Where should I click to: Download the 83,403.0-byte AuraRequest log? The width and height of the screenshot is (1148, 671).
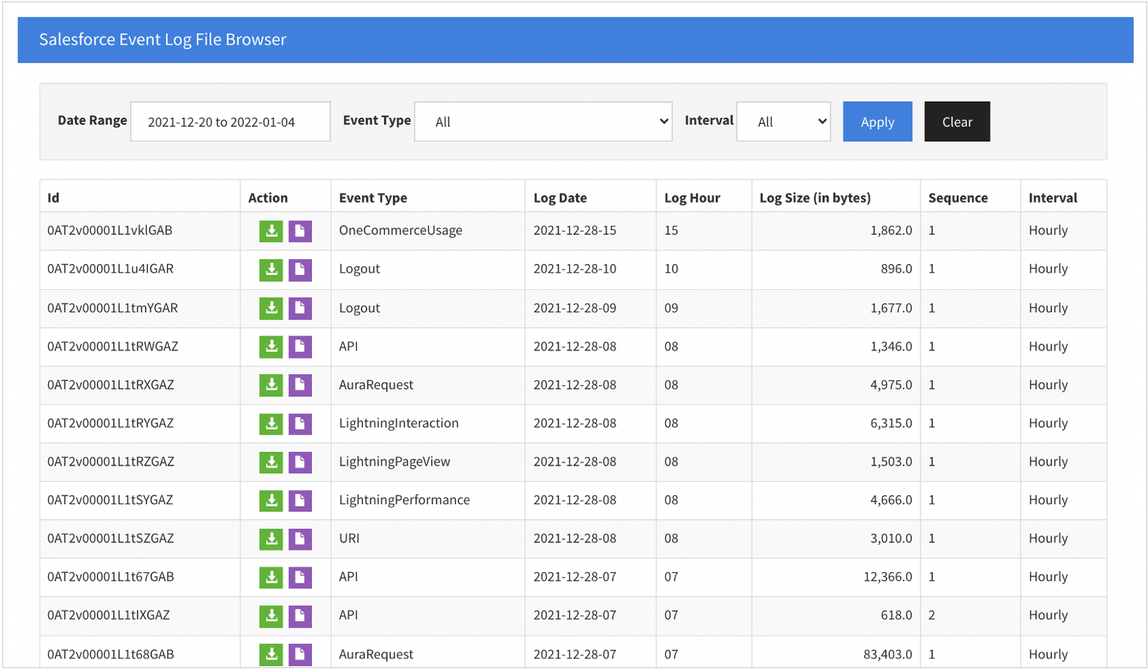tap(271, 654)
